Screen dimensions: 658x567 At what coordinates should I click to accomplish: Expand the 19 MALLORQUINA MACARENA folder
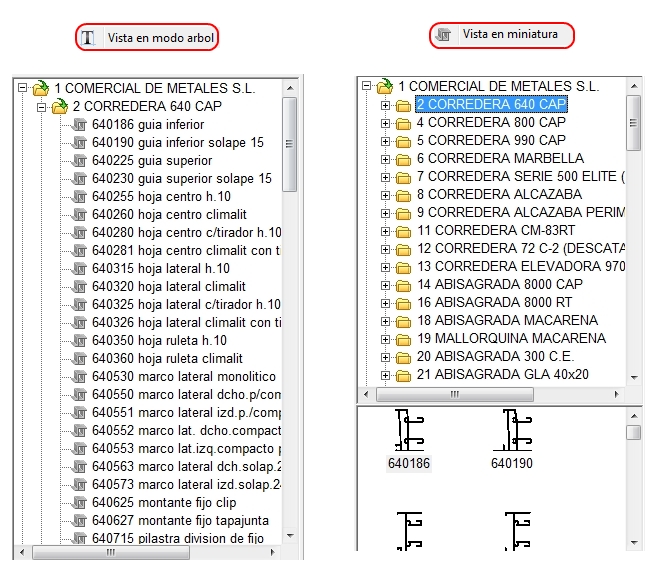(x=385, y=339)
